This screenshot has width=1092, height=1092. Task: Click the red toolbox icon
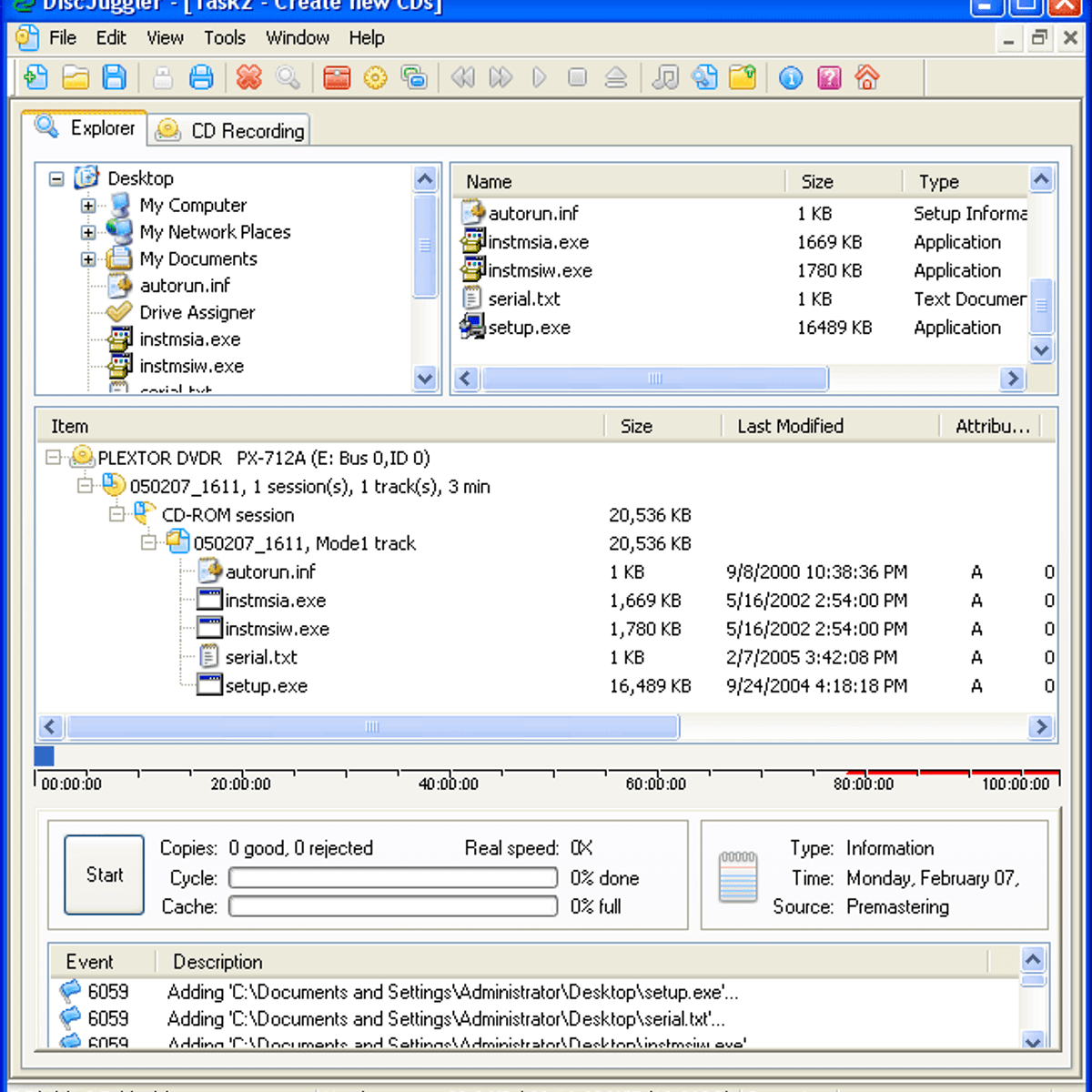[337, 78]
